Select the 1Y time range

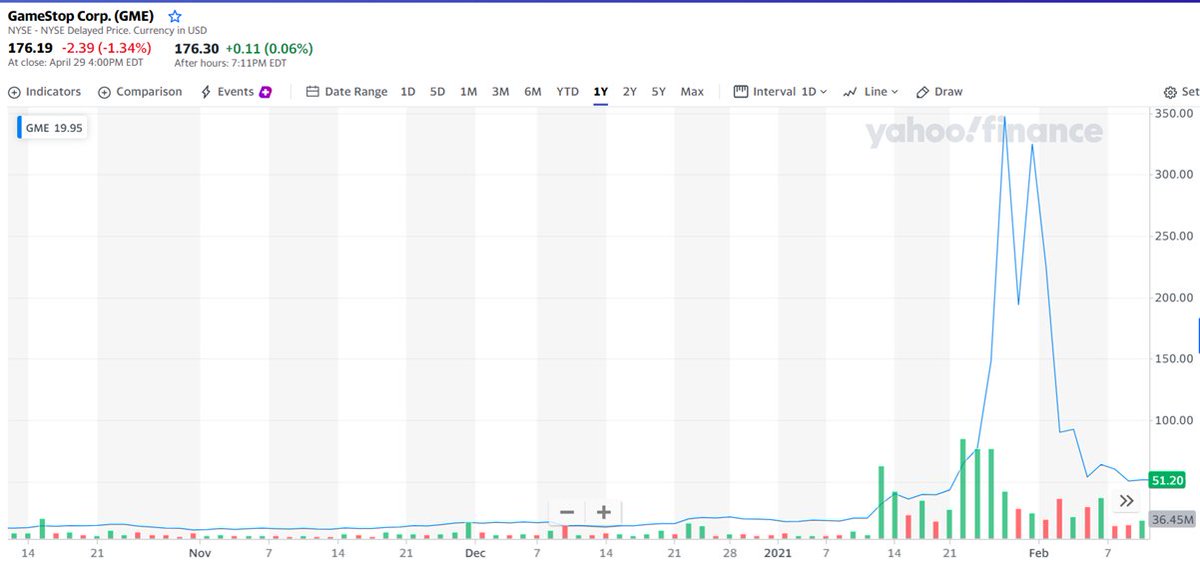click(601, 91)
